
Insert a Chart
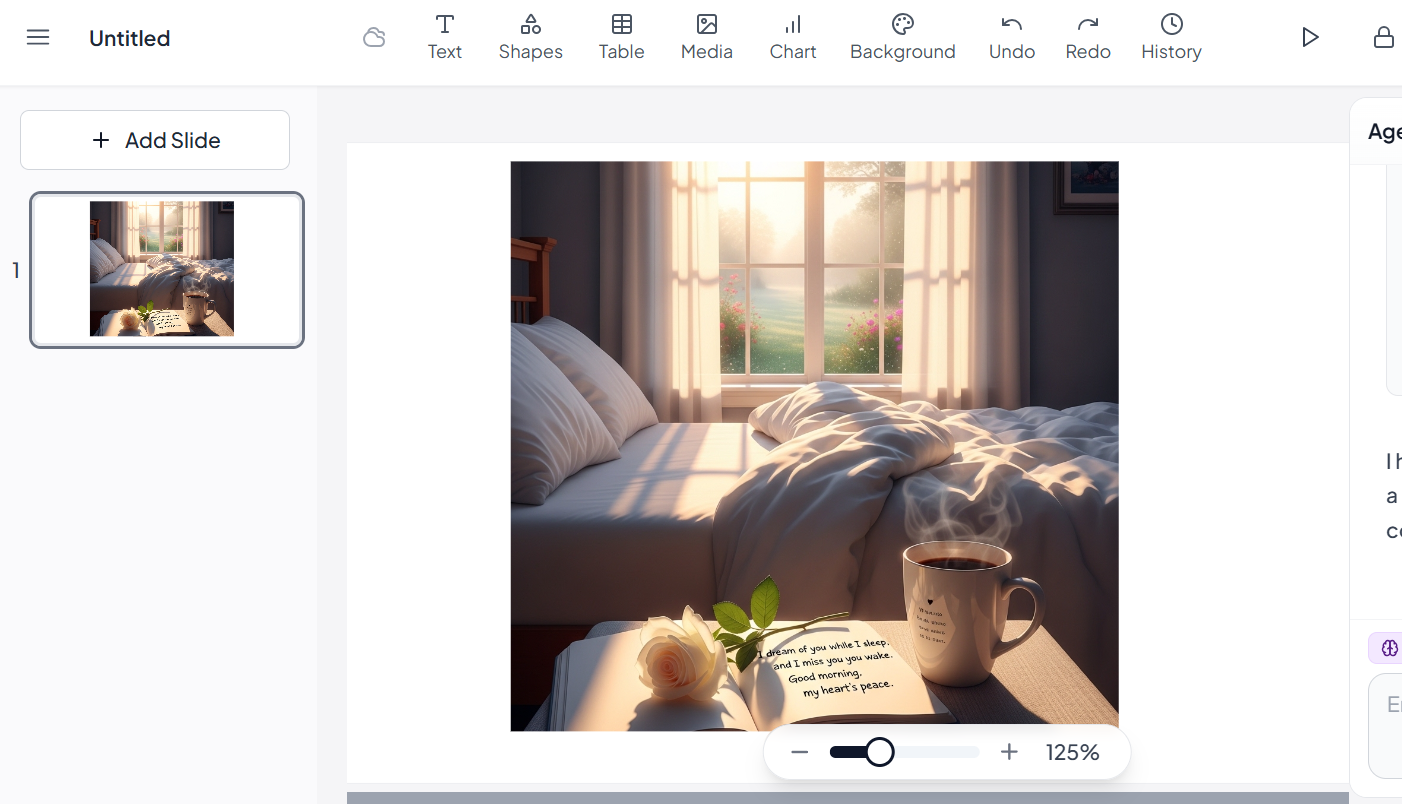[793, 38]
